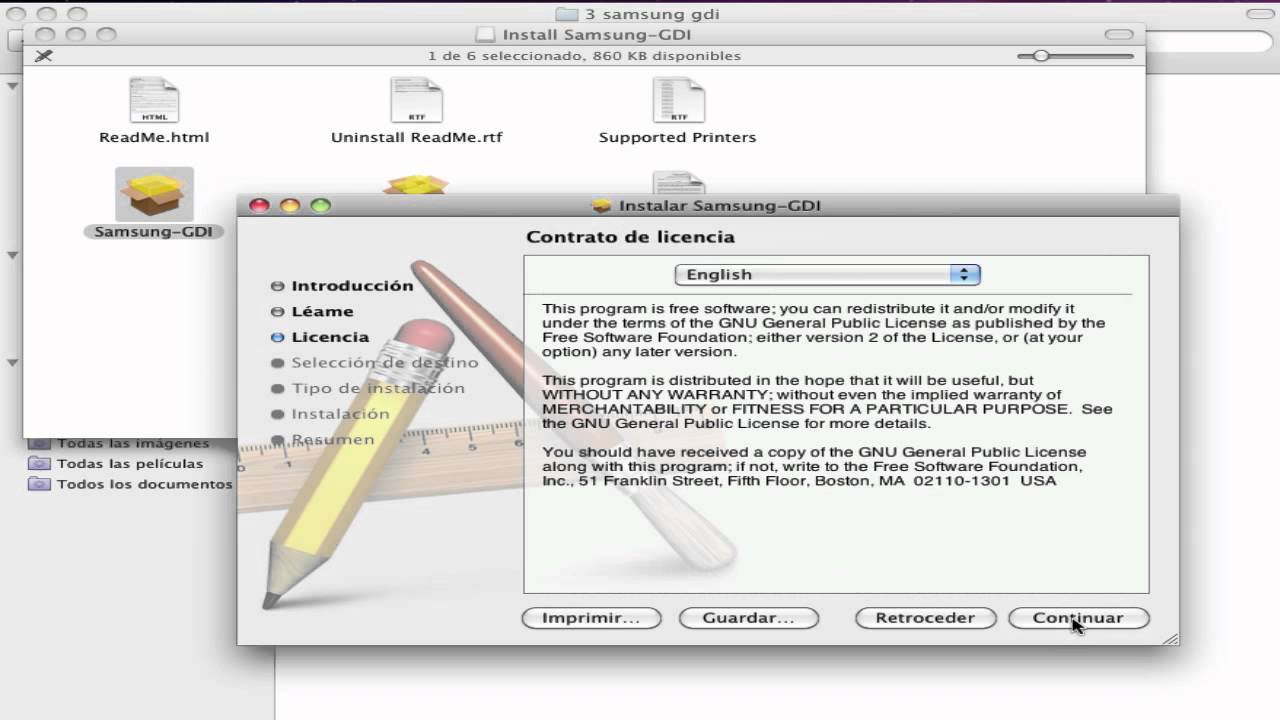This screenshot has height=720, width=1280.
Task: Click the Instalación step
Action: (x=340, y=414)
